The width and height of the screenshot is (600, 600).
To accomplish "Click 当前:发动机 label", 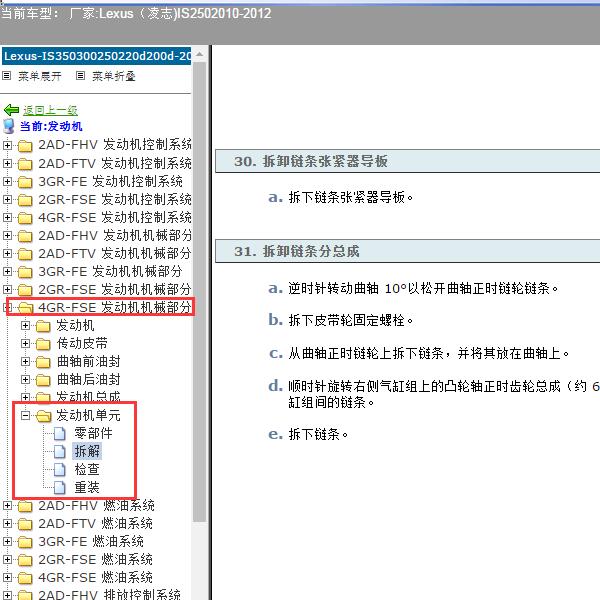I will pos(51,126).
